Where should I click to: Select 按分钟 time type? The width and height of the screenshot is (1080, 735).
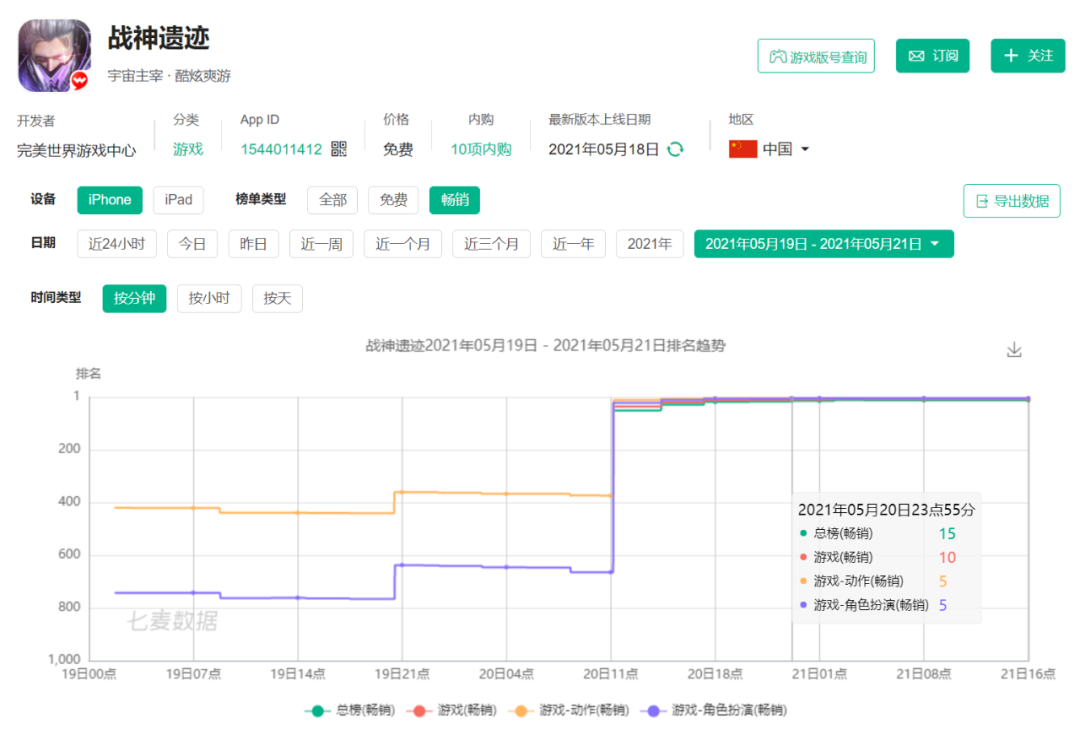tap(134, 298)
